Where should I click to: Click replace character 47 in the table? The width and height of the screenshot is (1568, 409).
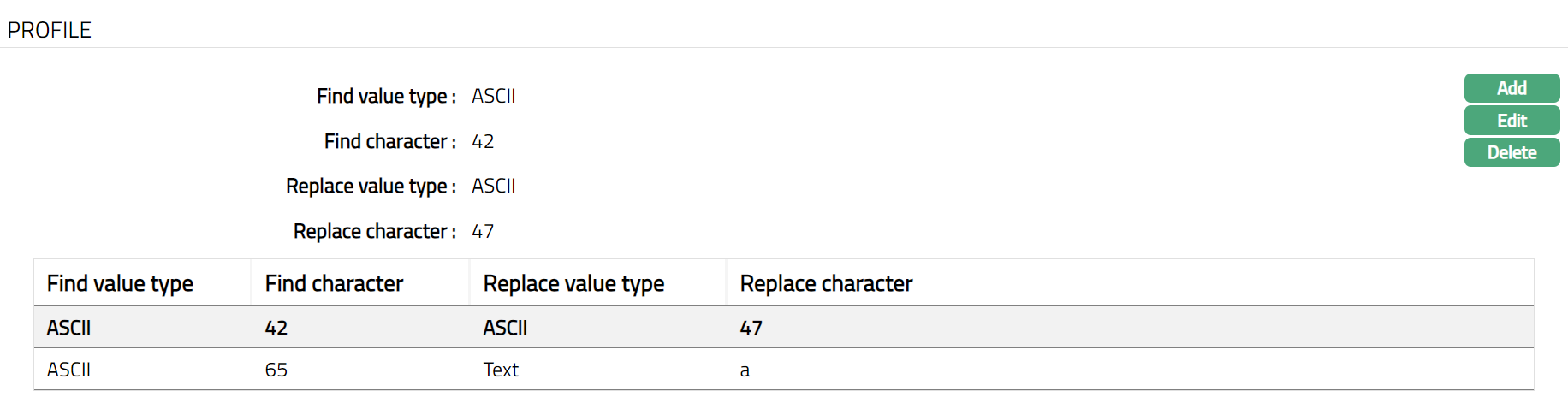(751, 328)
